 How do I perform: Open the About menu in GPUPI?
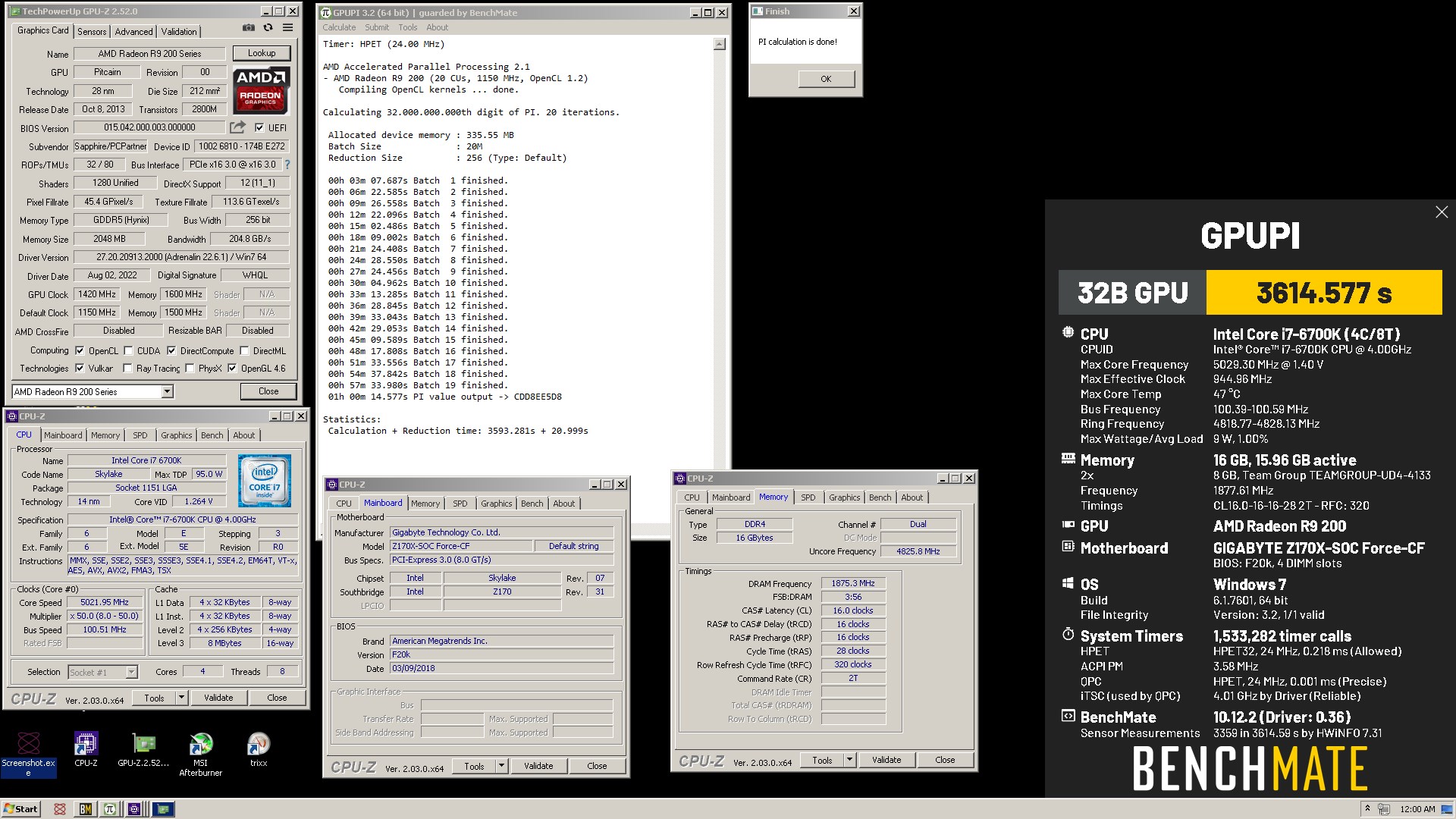437,27
